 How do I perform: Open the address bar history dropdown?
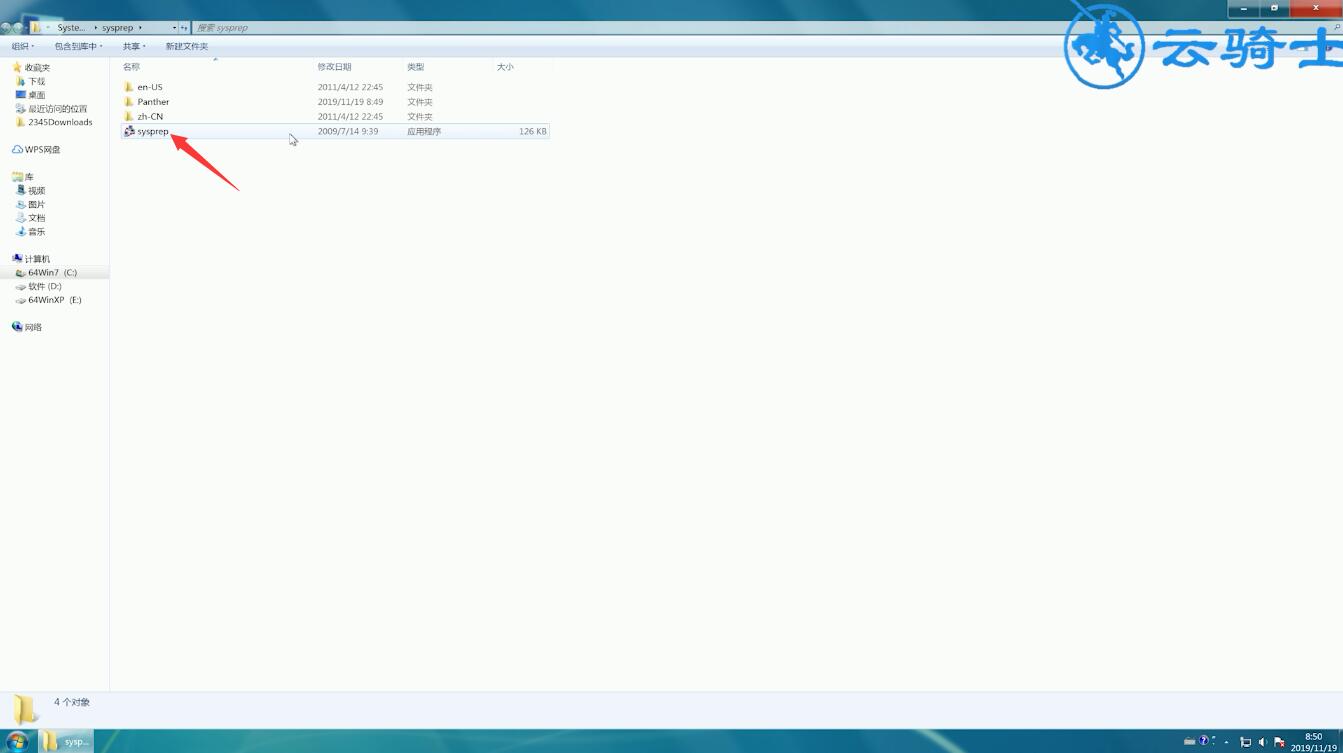[174, 28]
